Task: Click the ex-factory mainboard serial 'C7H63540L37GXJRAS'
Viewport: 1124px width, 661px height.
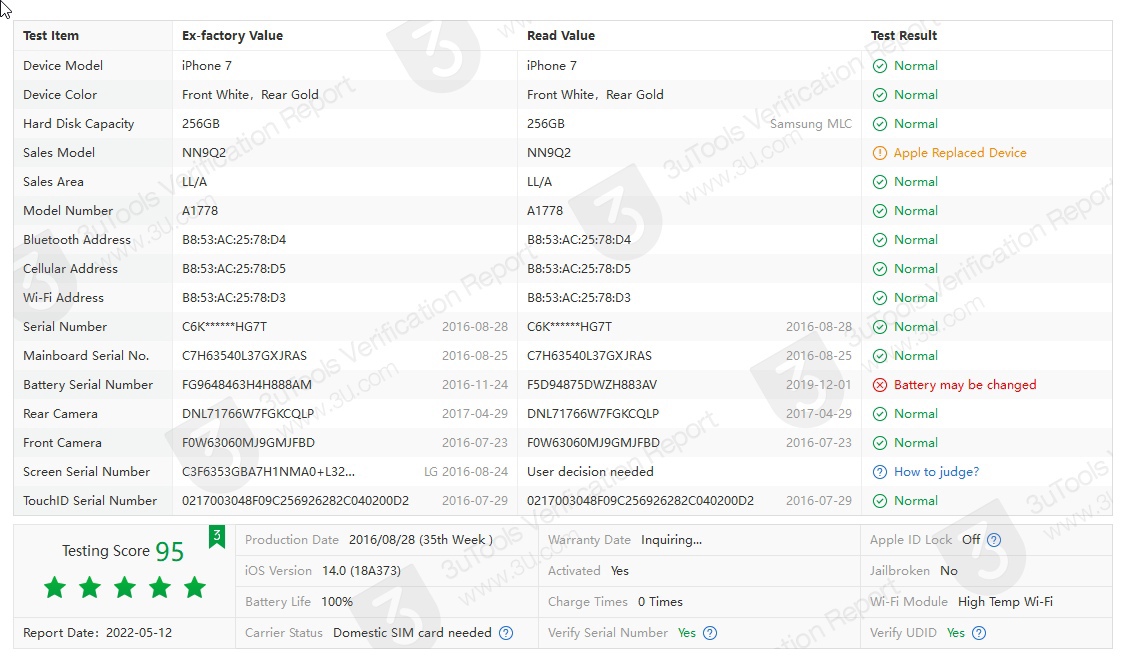Action: click(x=244, y=356)
